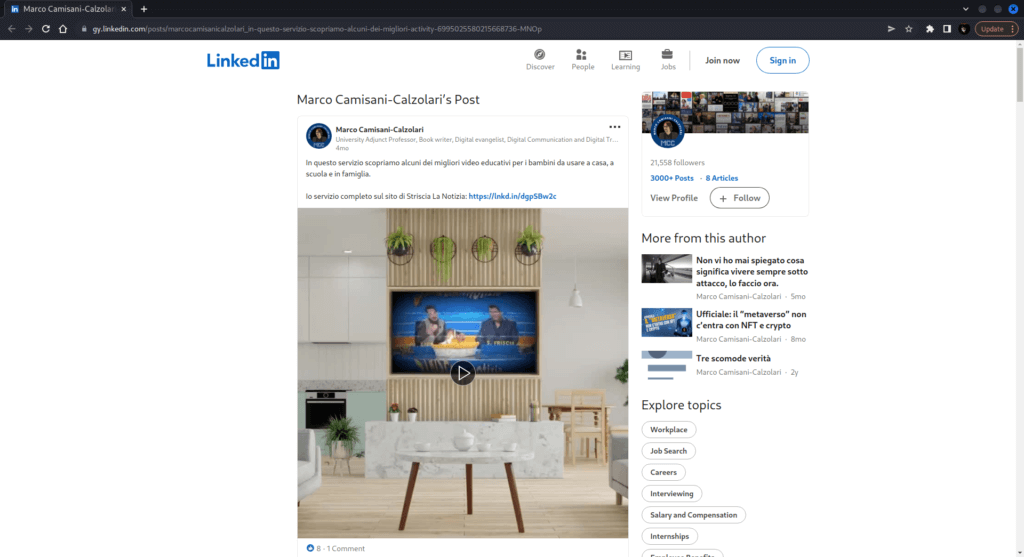Open the View Profile link
This screenshot has width=1024, height=557.
[674, 198]
